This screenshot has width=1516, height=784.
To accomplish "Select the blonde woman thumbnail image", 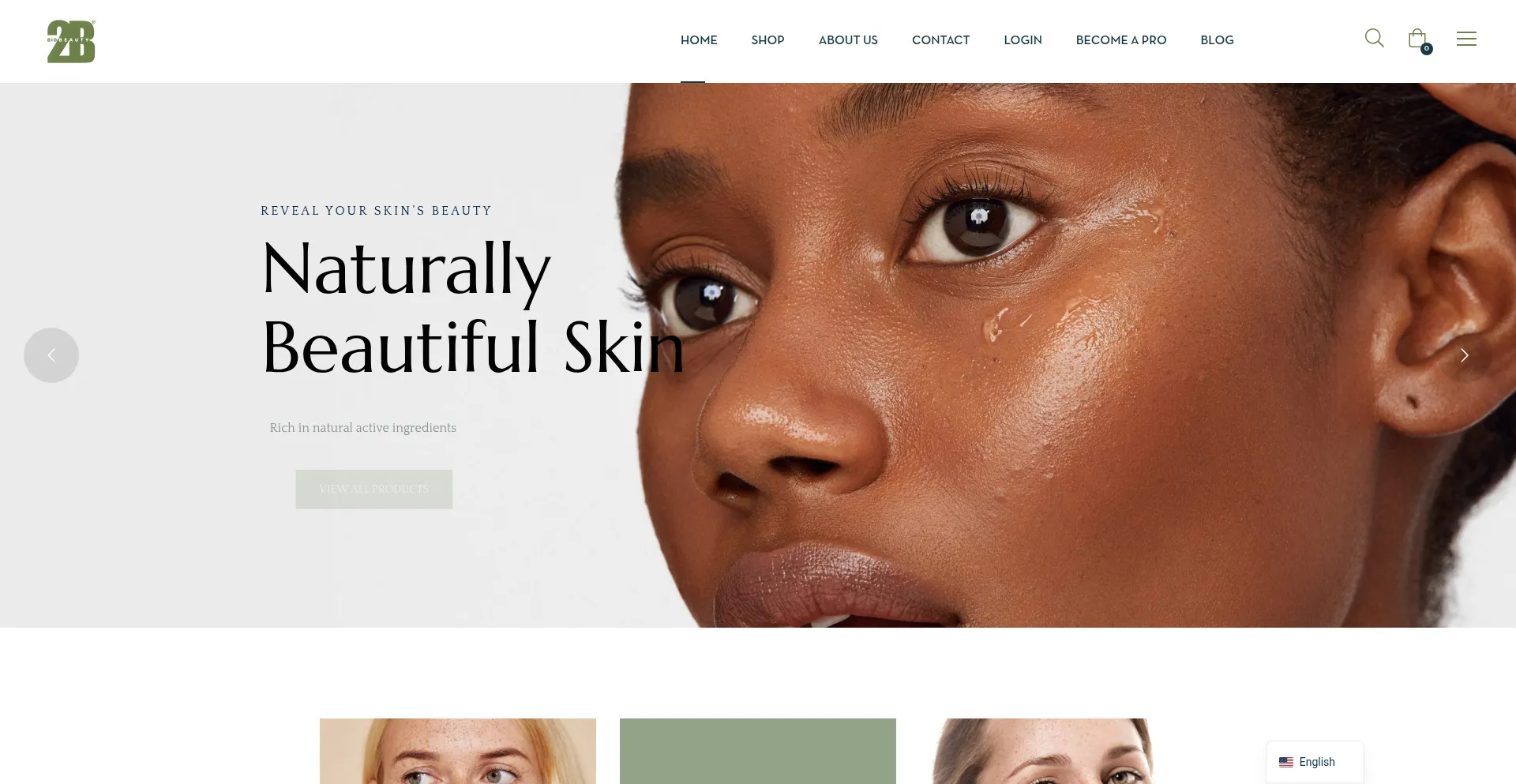I will click(x=458, y=751).
